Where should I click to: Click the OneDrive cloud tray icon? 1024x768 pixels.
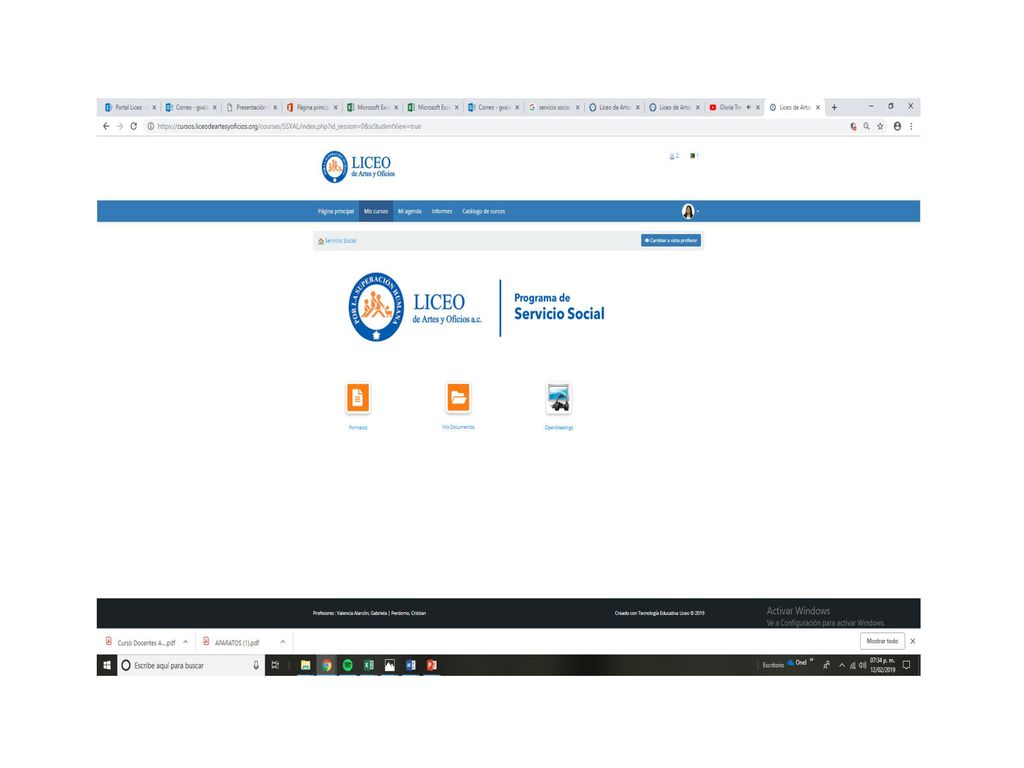791,662
